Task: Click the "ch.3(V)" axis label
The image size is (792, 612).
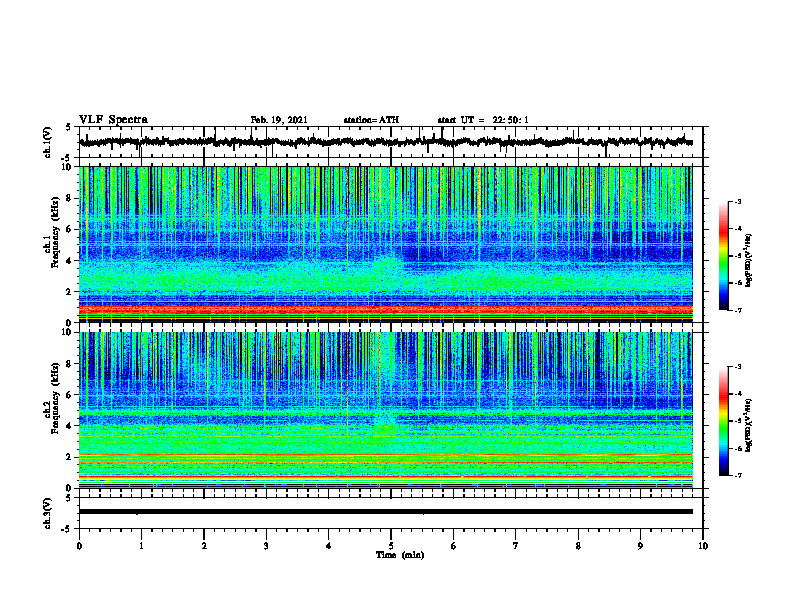Action: pyautogui.click(x=48, y=513)
